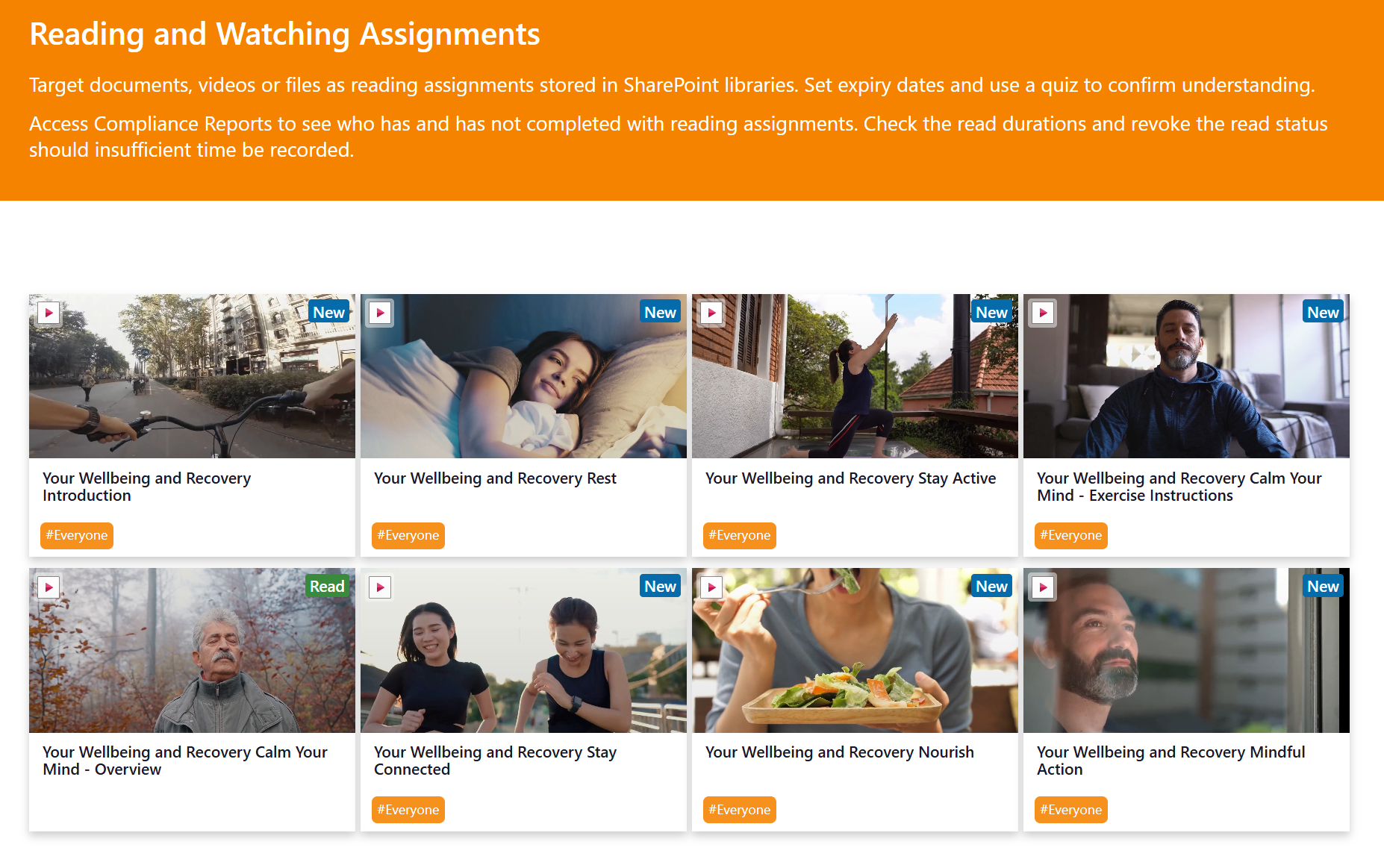Viewport: 1384px width, 868px height.
Task: Open the stretching woman thumbnail for Stay Active
Action: [x=855, y=376]
